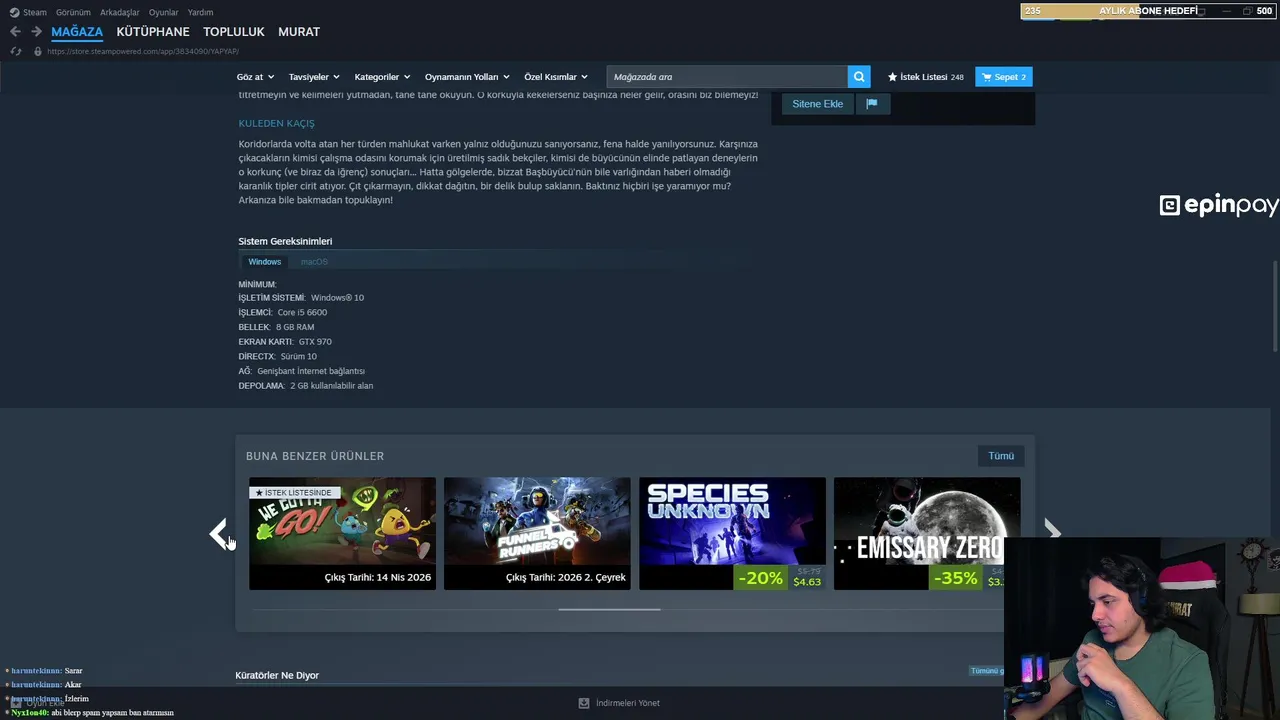Viewport: 1280px width, 720px height.
Task: Expand the Oynamanın Yolları dropdown
Action: click(467, 77)
